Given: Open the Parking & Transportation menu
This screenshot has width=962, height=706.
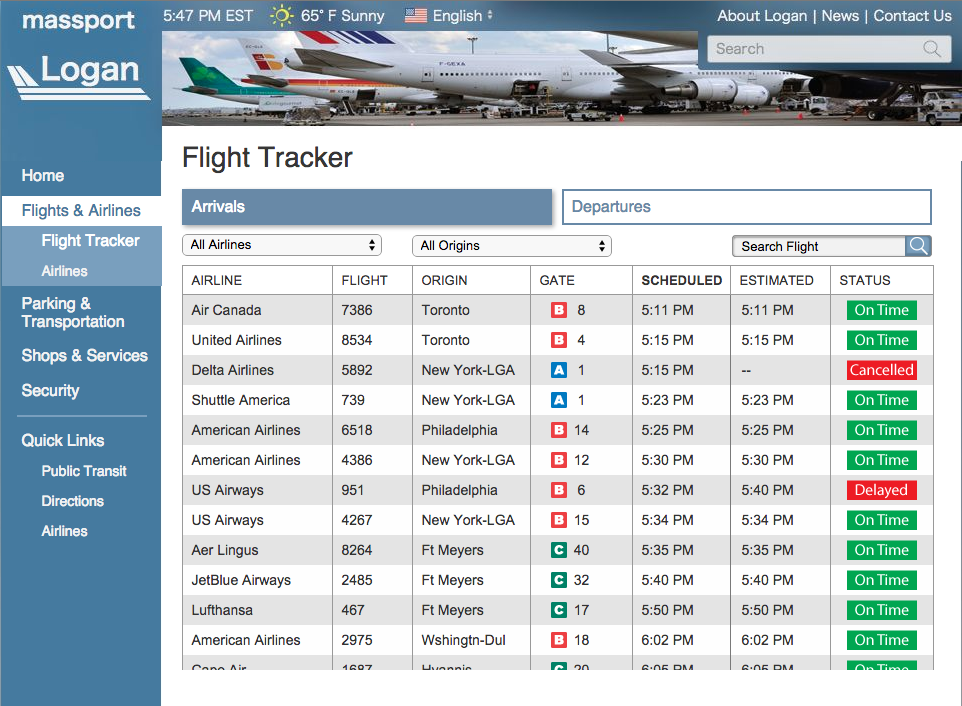Looking at the screenshot, I should point(73,312).
